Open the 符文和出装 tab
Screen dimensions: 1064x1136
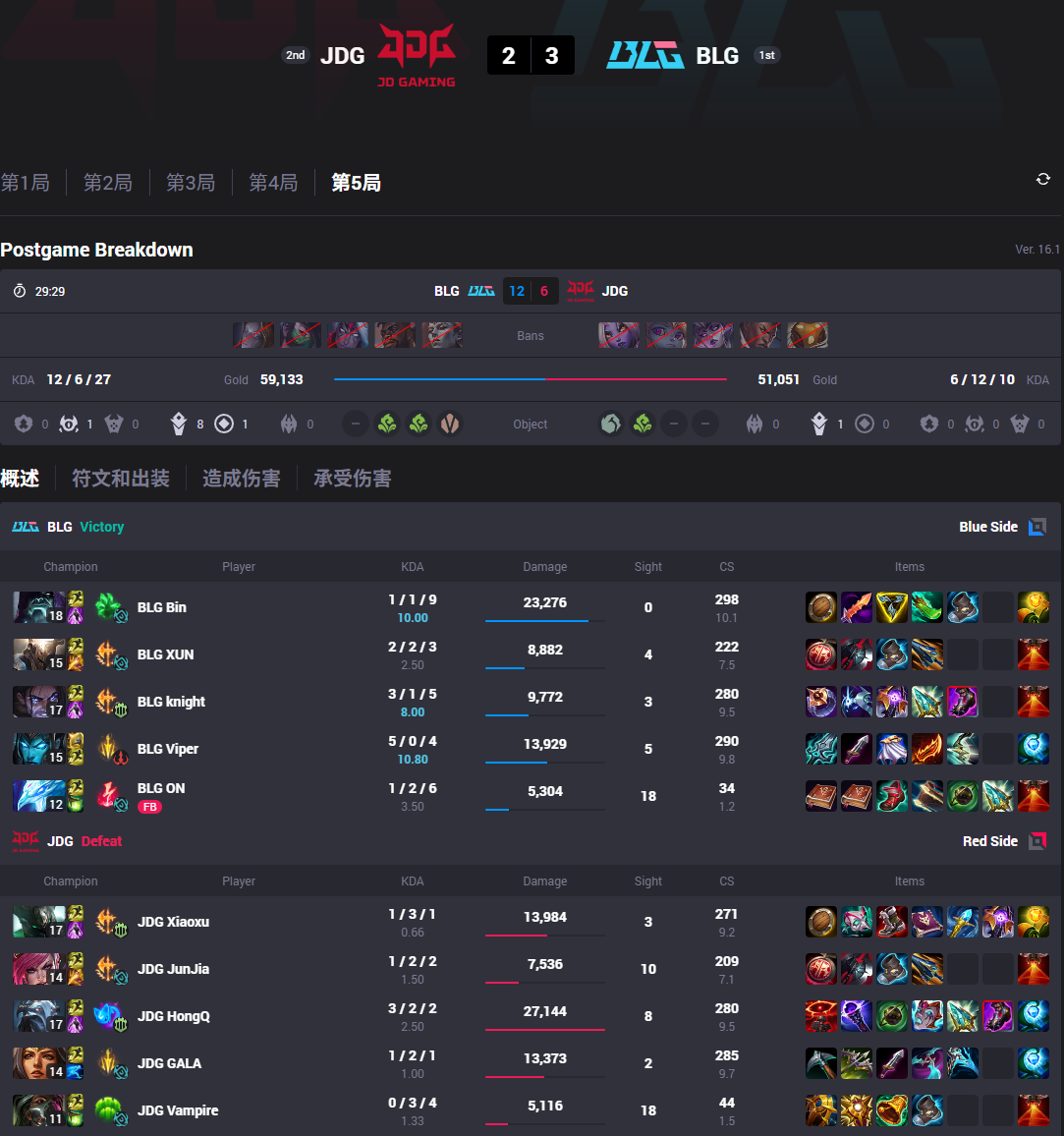120,479
